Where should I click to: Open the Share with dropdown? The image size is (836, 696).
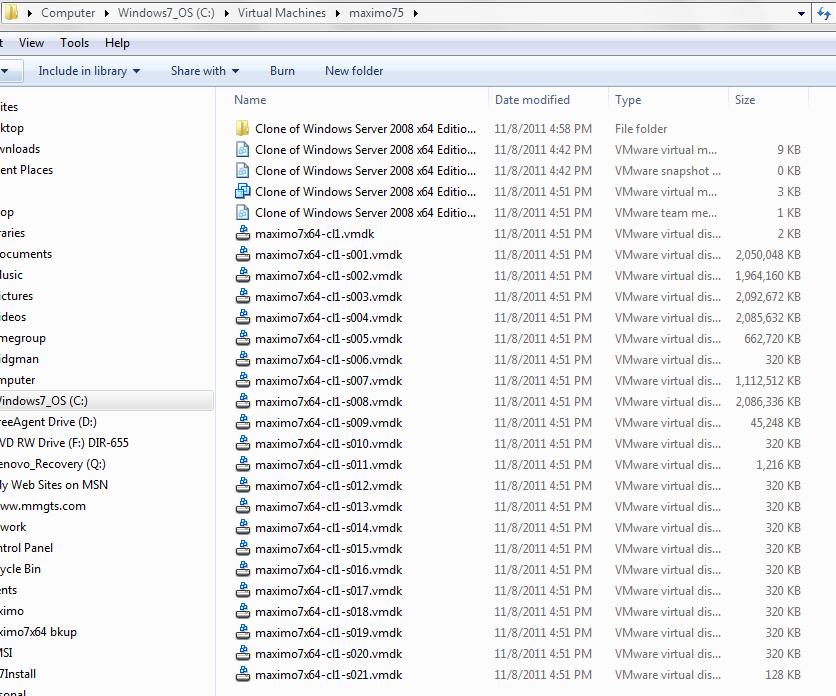point(204,71)
